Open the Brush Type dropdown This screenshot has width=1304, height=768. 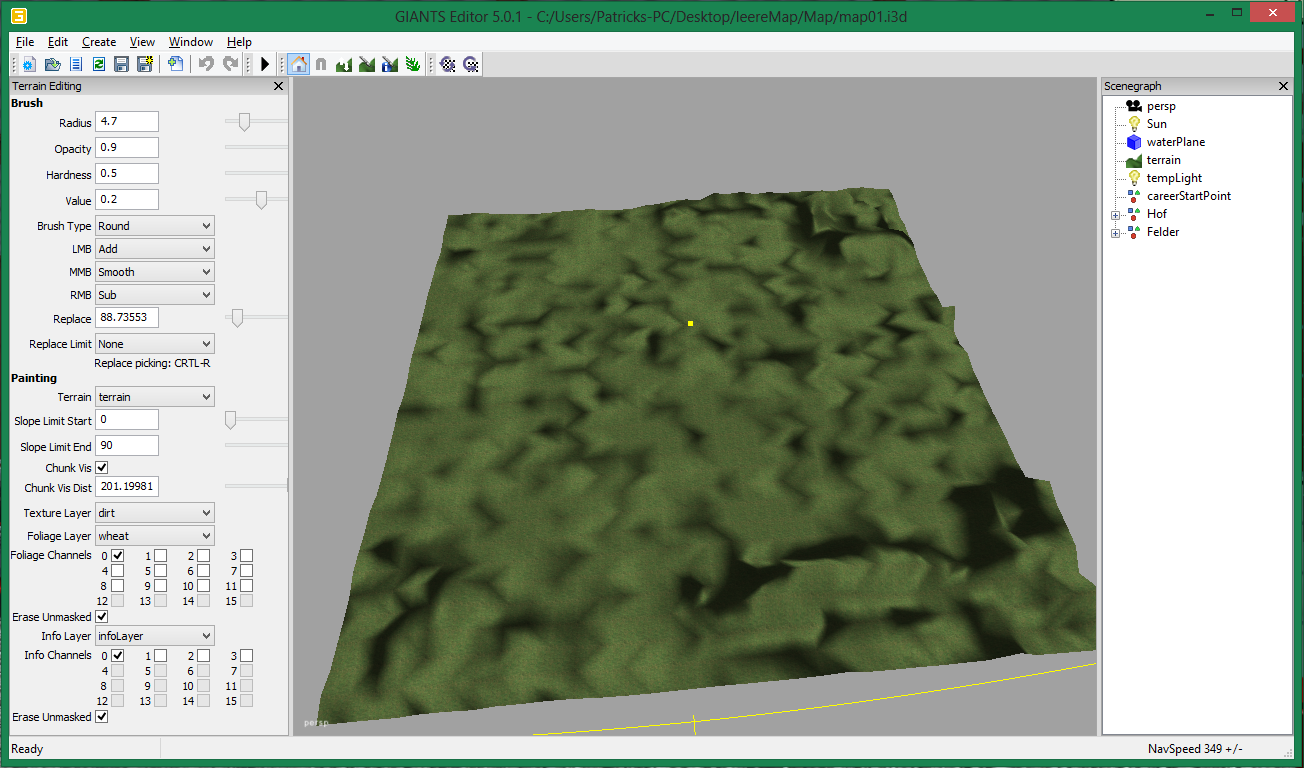[155, 226]
